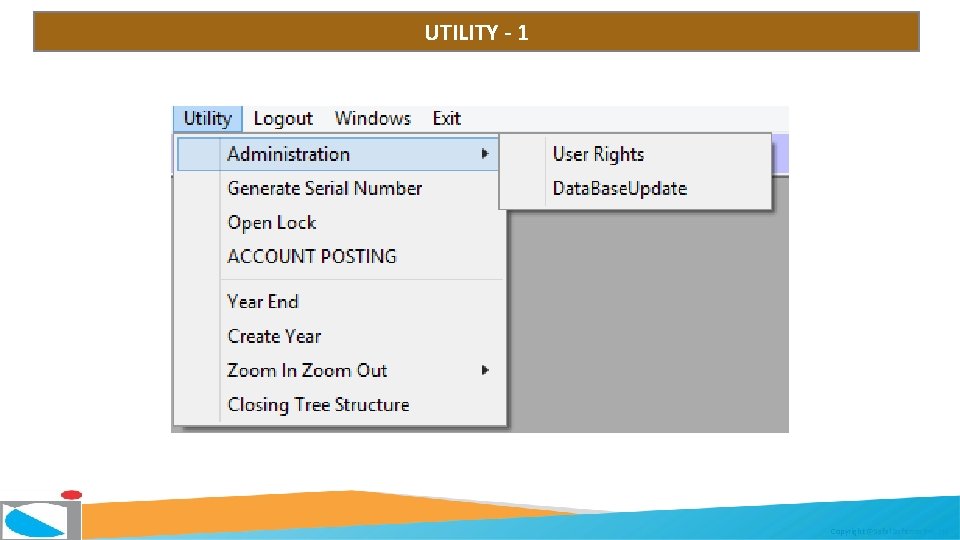Click the Logout menu item
The height and width of the screenshot is (540, 960).
[283, 118]
